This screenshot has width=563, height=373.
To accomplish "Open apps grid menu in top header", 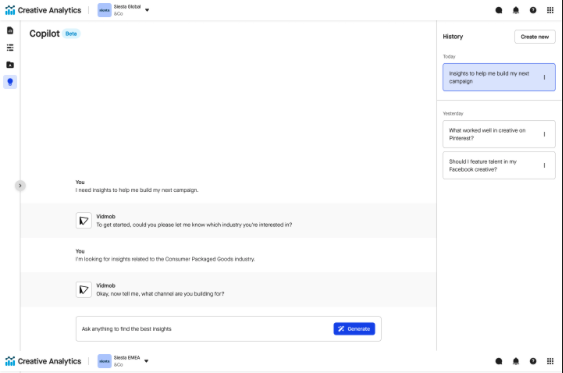I will (x=550, y=10).
